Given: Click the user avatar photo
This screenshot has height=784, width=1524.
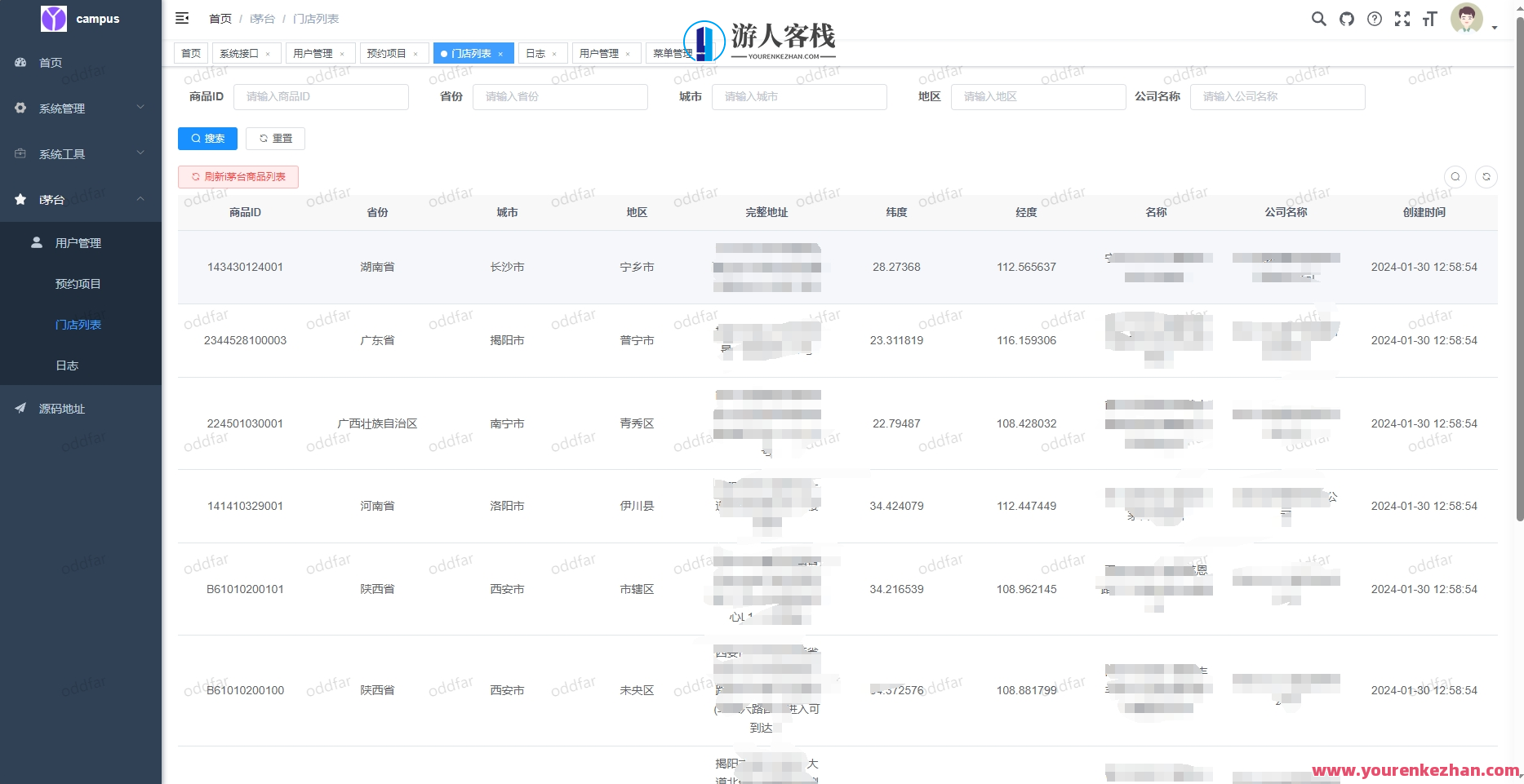Looking at the screenshot, I should [1466, 18].
